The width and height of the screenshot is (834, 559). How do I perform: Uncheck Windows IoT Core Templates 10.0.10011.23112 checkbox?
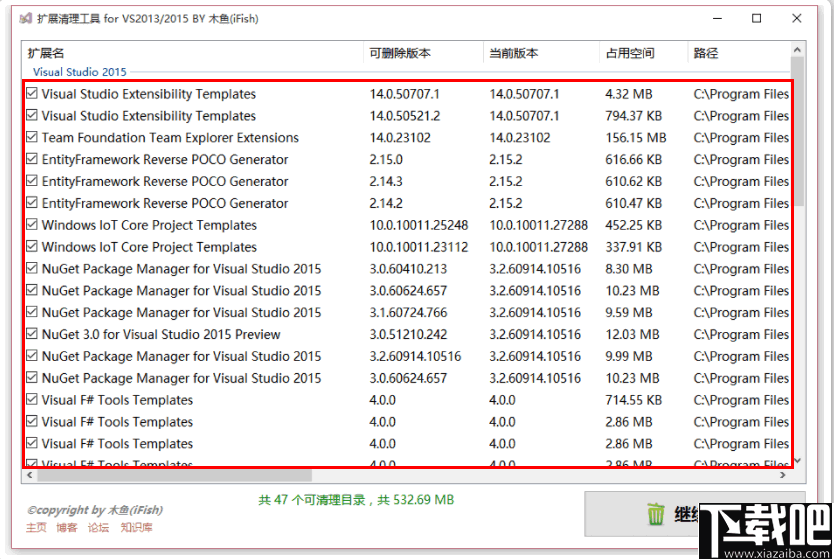[x=32, y=246]
